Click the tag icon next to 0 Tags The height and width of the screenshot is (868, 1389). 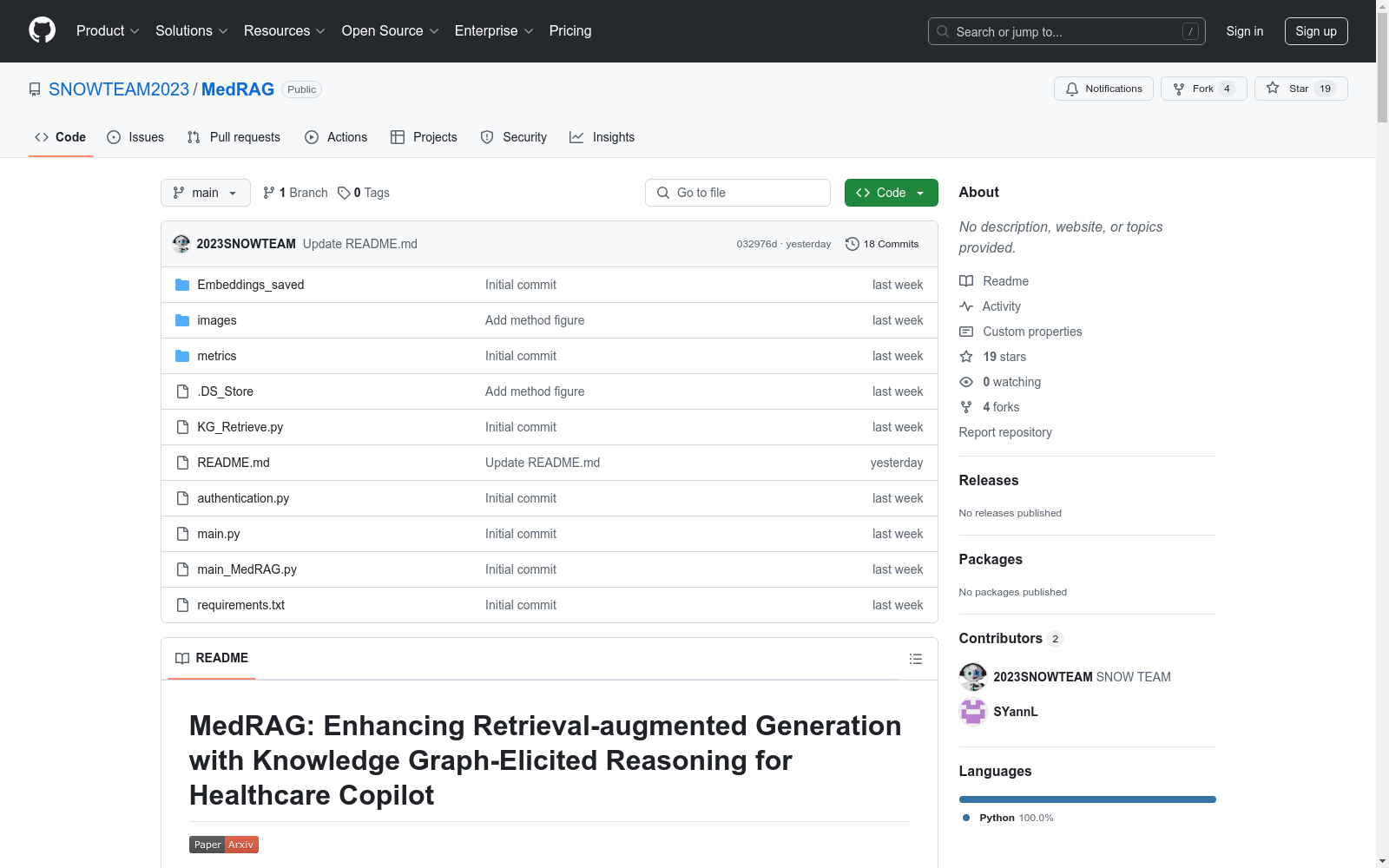(344, 193)
